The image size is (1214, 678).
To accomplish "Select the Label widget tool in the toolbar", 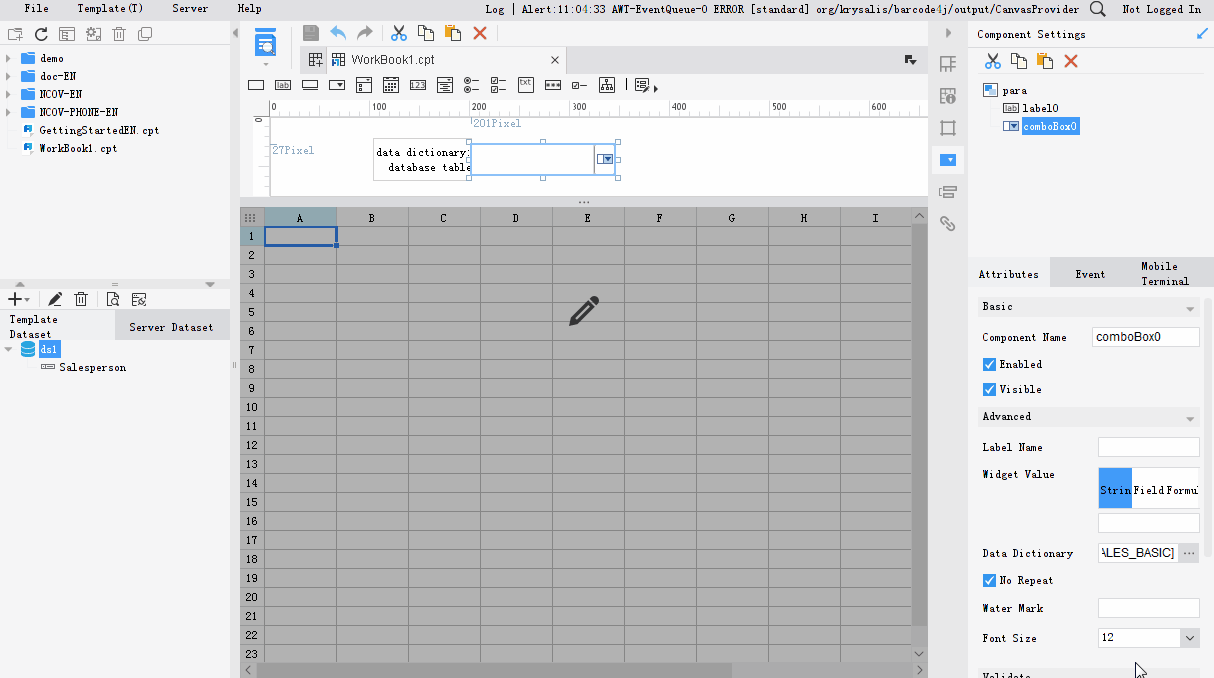I will [x=282, y=85].
